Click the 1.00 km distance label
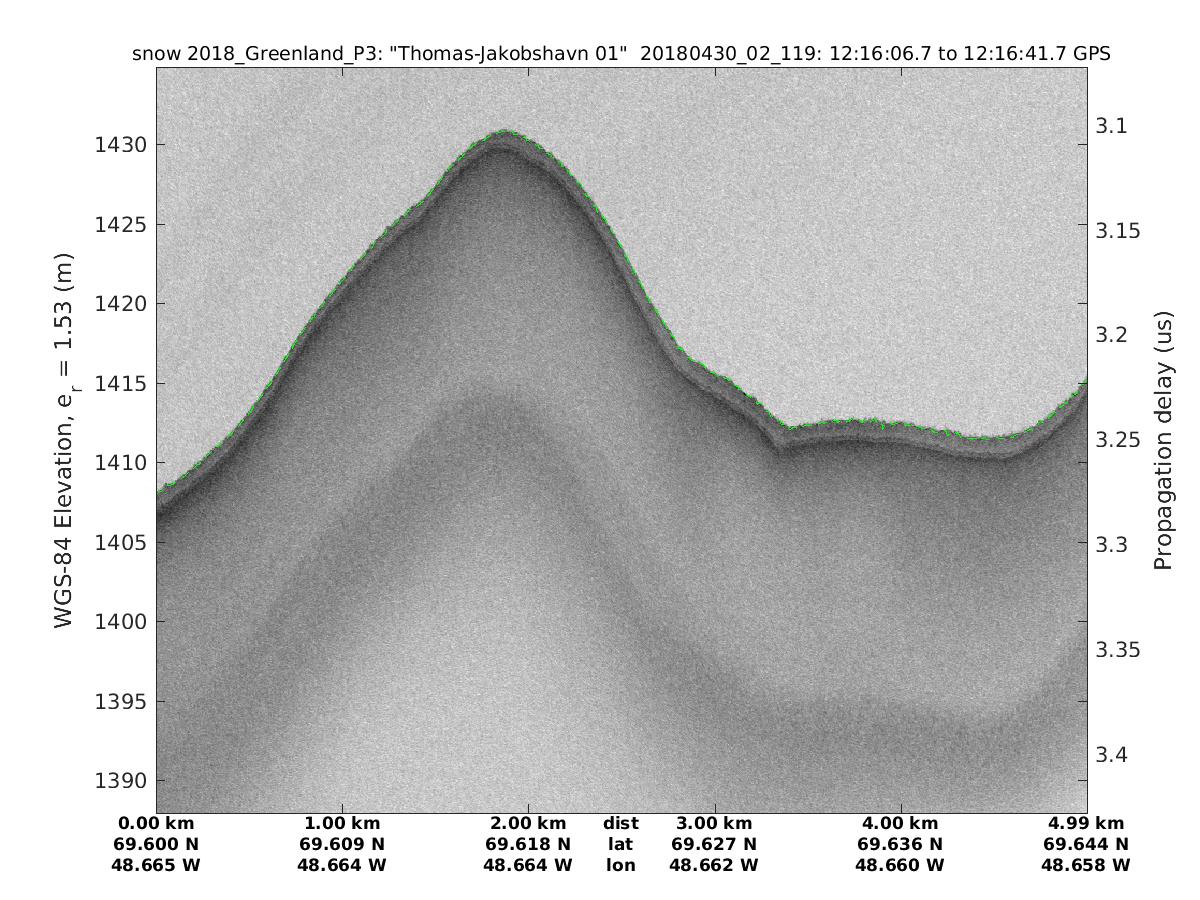The width and height of the screenshot is (1200, 900). (x=342, y=824)
